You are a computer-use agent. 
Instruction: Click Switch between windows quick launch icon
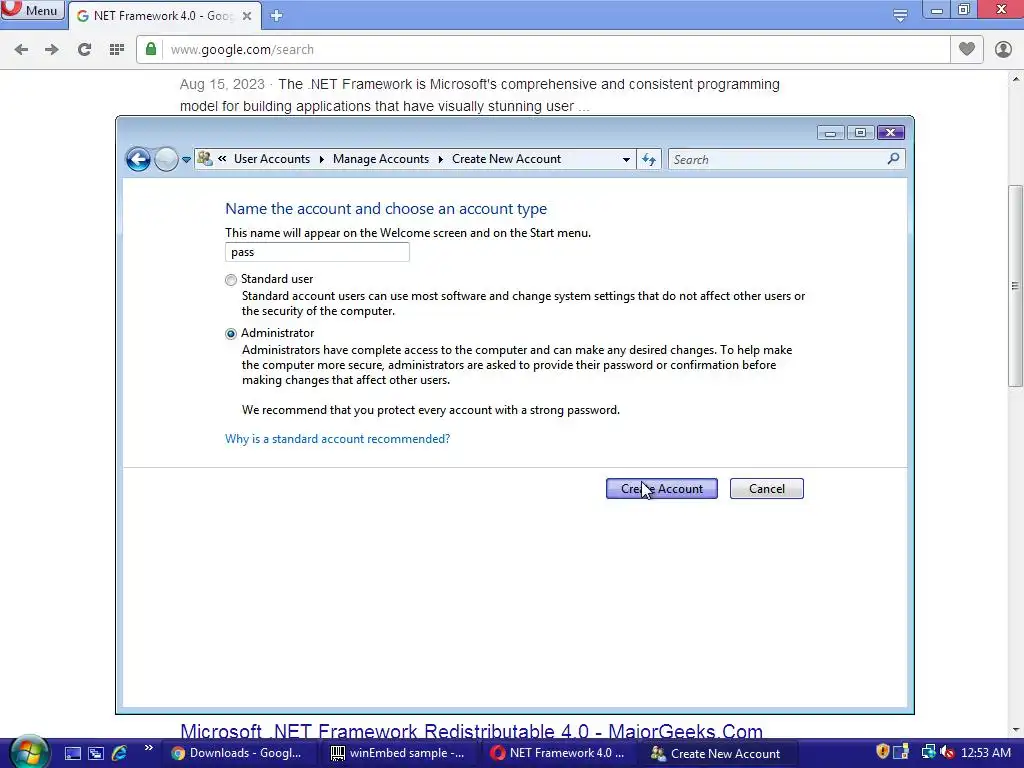point(95,753)
